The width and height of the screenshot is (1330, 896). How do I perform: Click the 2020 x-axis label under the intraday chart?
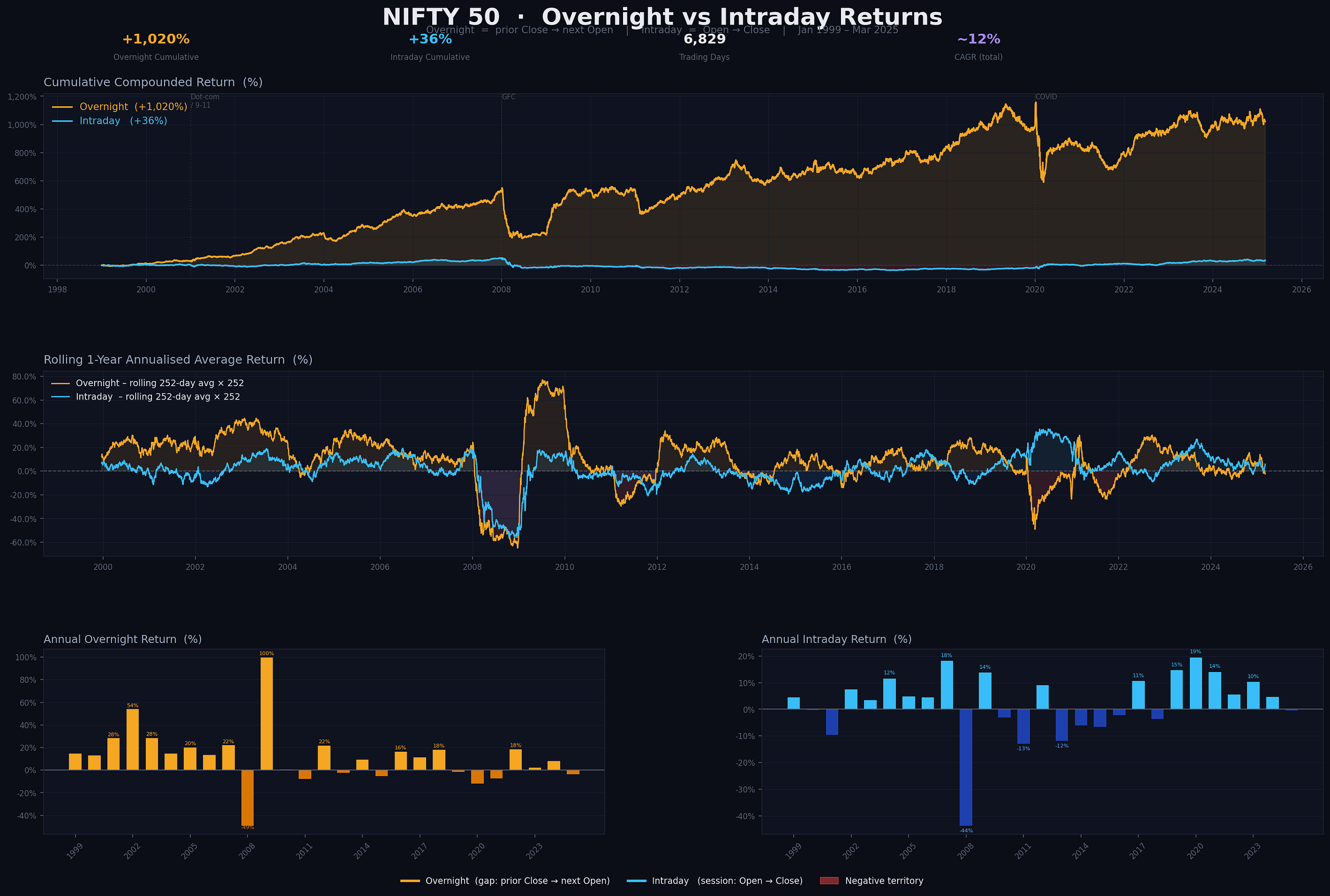1194,852
